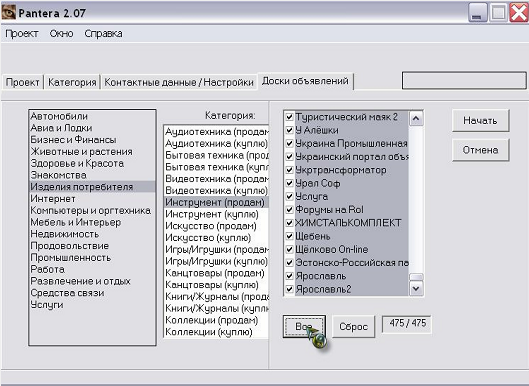The image size is (529, 386).
Task: Switch to the Категория tab
Action: tap(72, 82)
